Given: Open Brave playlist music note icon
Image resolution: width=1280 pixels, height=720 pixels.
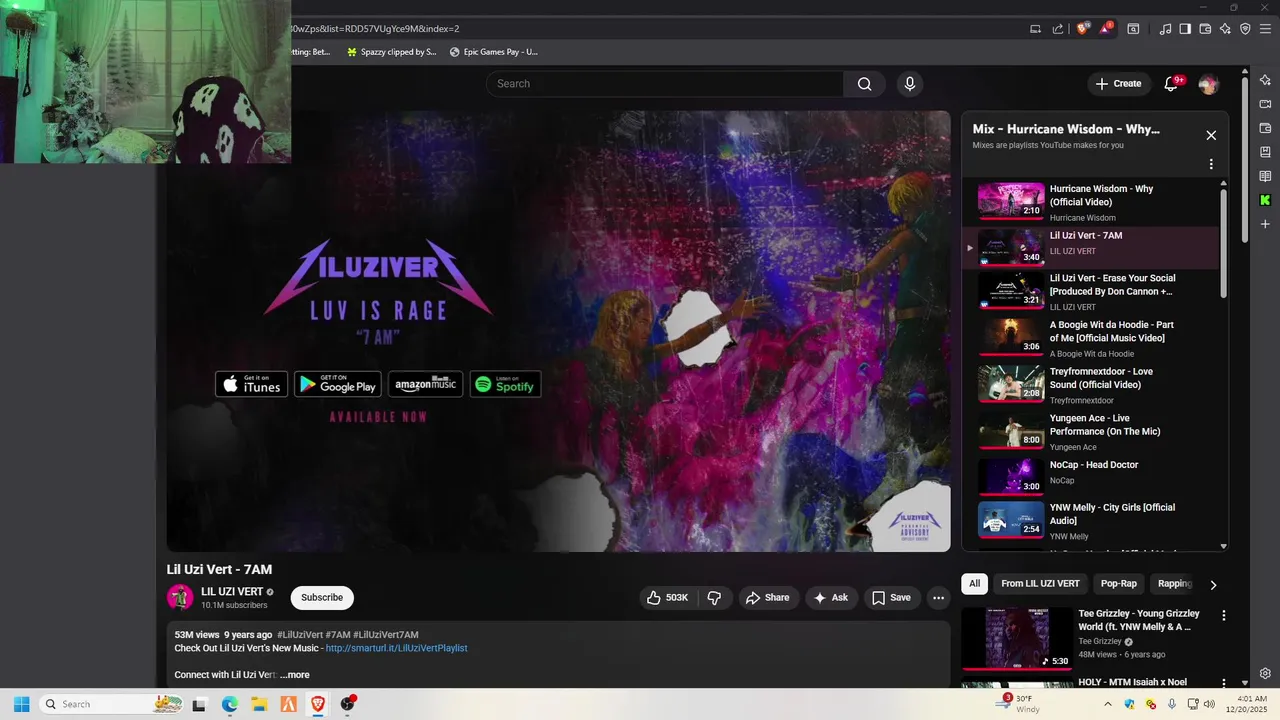Looking at the screenshot, I should coord(1165,29).
